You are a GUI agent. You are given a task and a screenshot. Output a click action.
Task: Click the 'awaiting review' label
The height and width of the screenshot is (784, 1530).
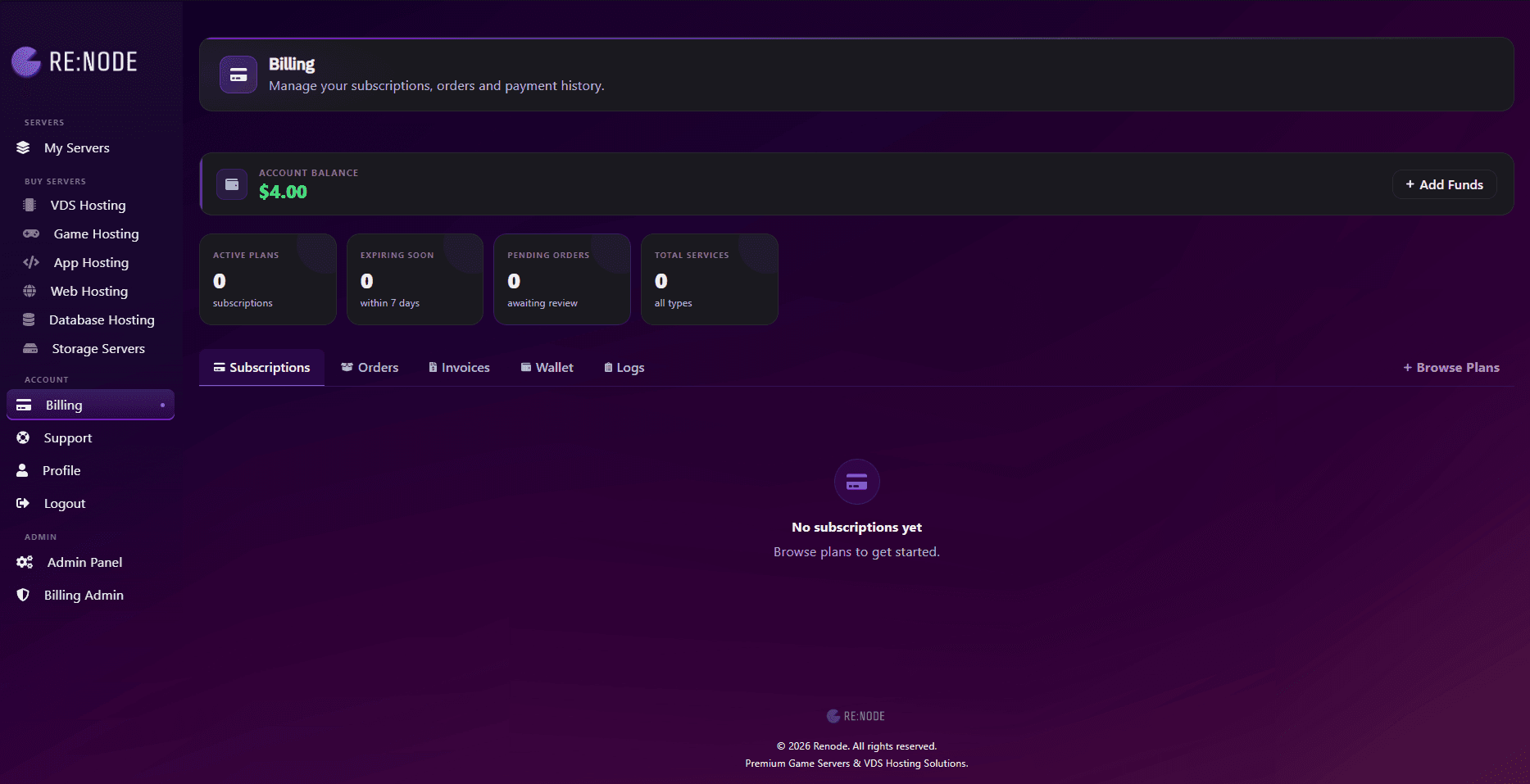543,303
